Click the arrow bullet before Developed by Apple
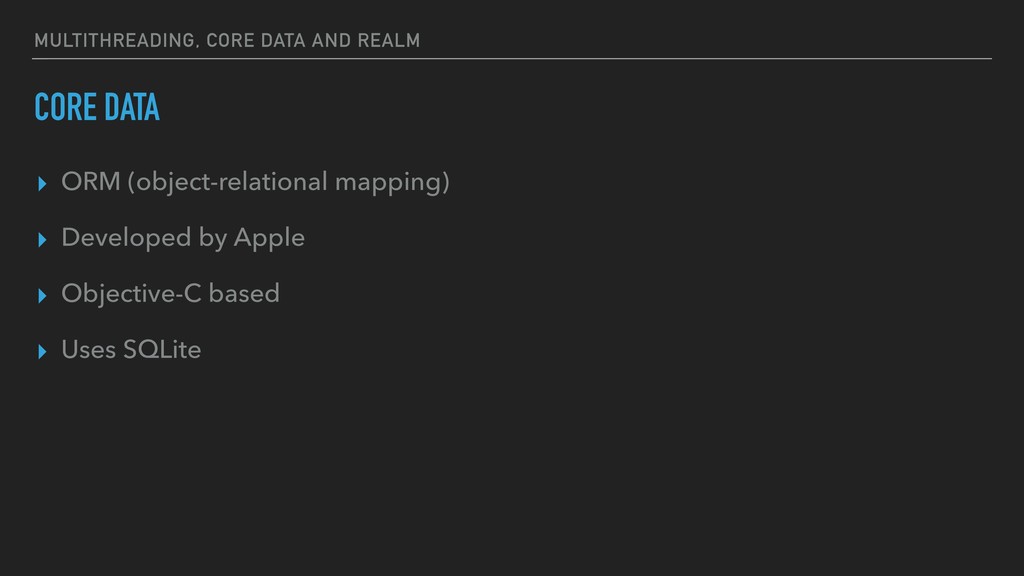1024x576 pixels. click(x=42, y=240)
